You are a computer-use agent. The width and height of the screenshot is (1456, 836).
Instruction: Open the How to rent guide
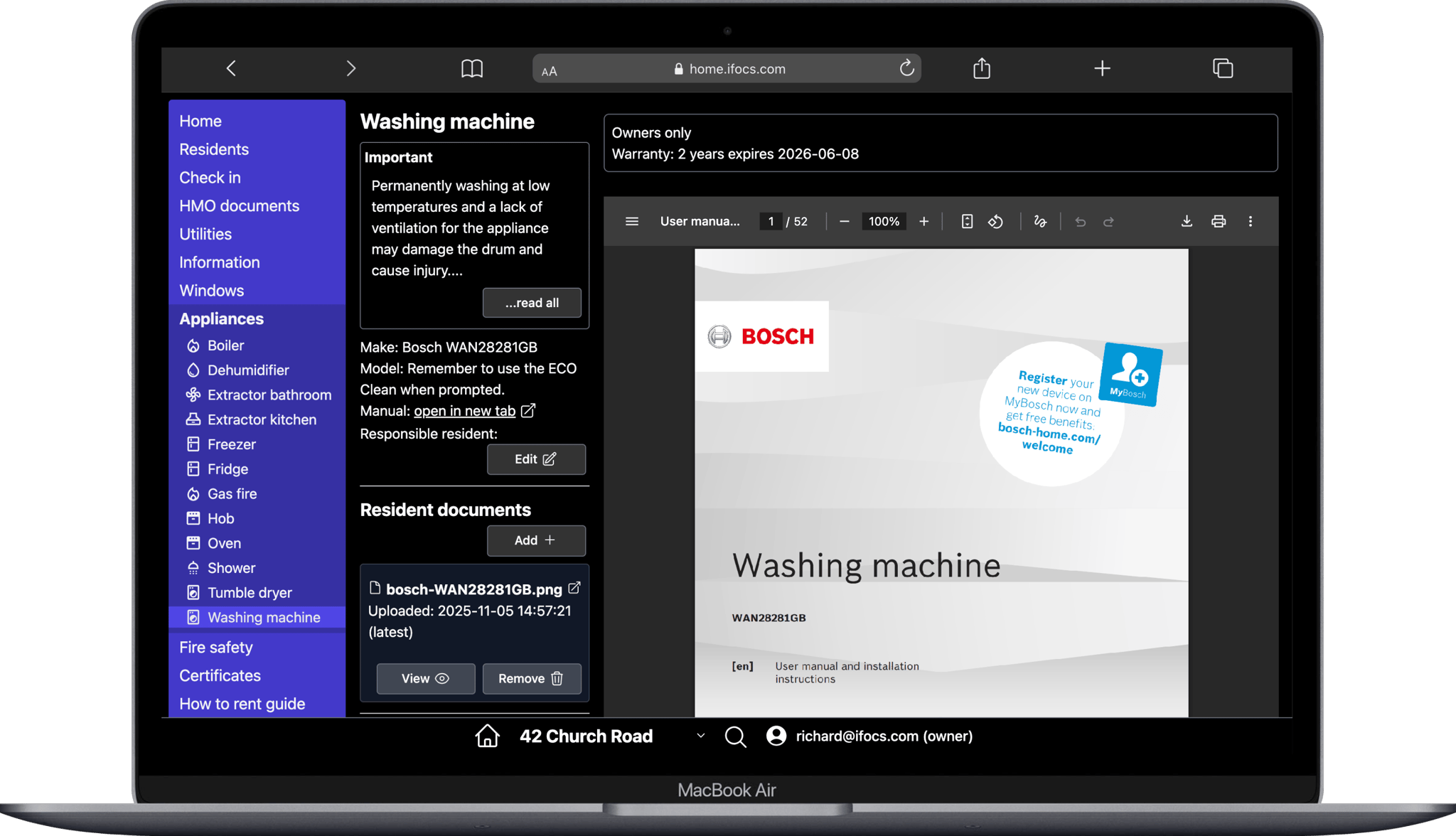pyautogui.click(x=242, y=704)
